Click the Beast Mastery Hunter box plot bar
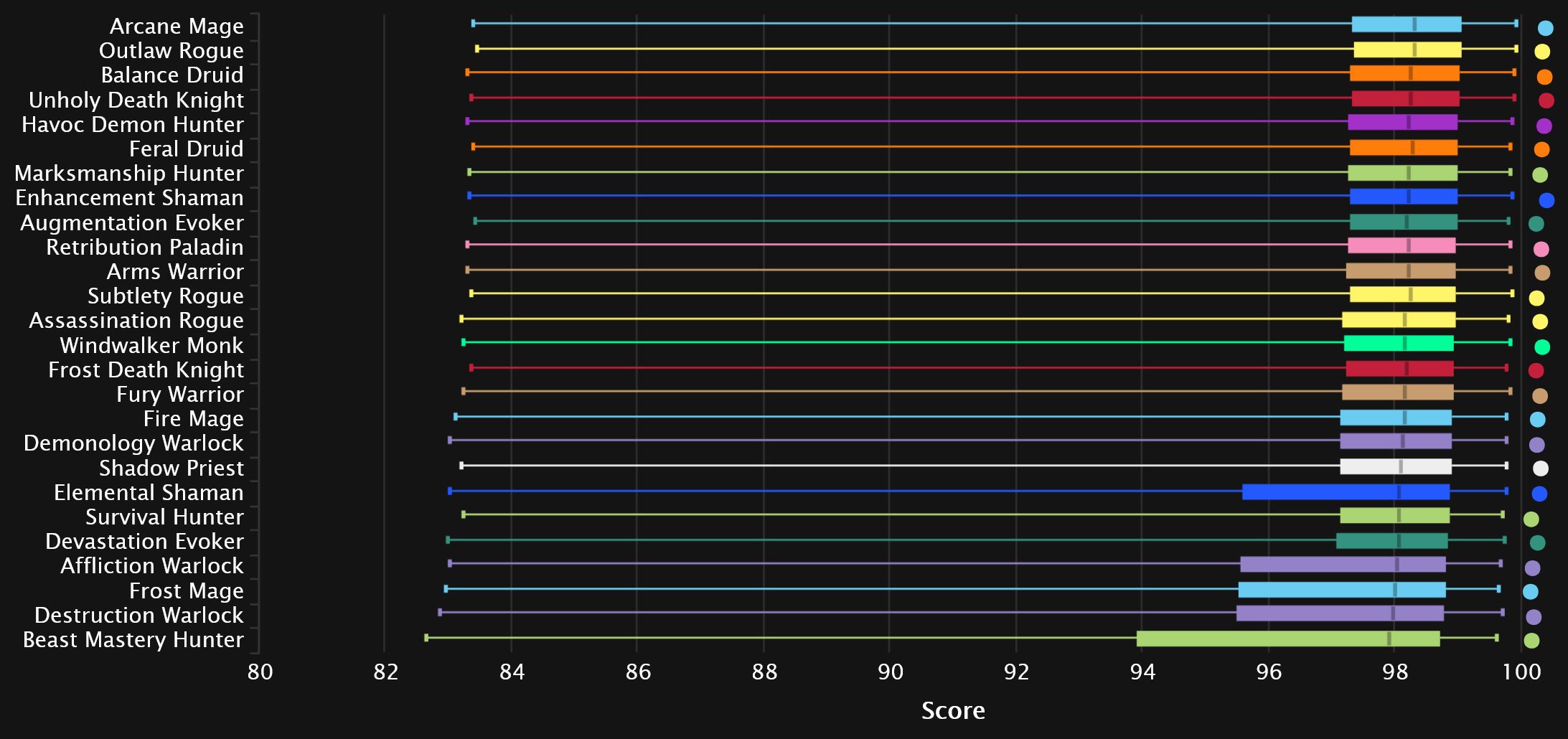This screenshot has width=1568, height=739. click(x=1288, y=639)
